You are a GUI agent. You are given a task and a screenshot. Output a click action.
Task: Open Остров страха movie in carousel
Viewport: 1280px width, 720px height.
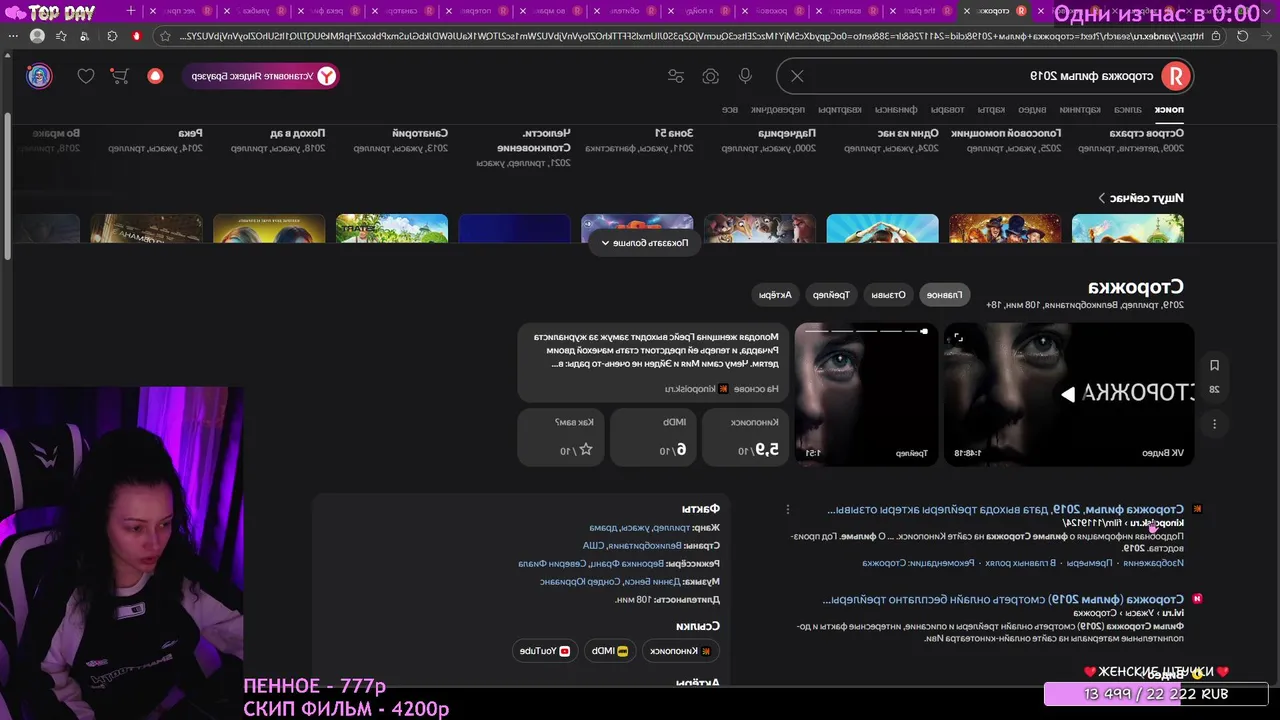point(1146,133)
